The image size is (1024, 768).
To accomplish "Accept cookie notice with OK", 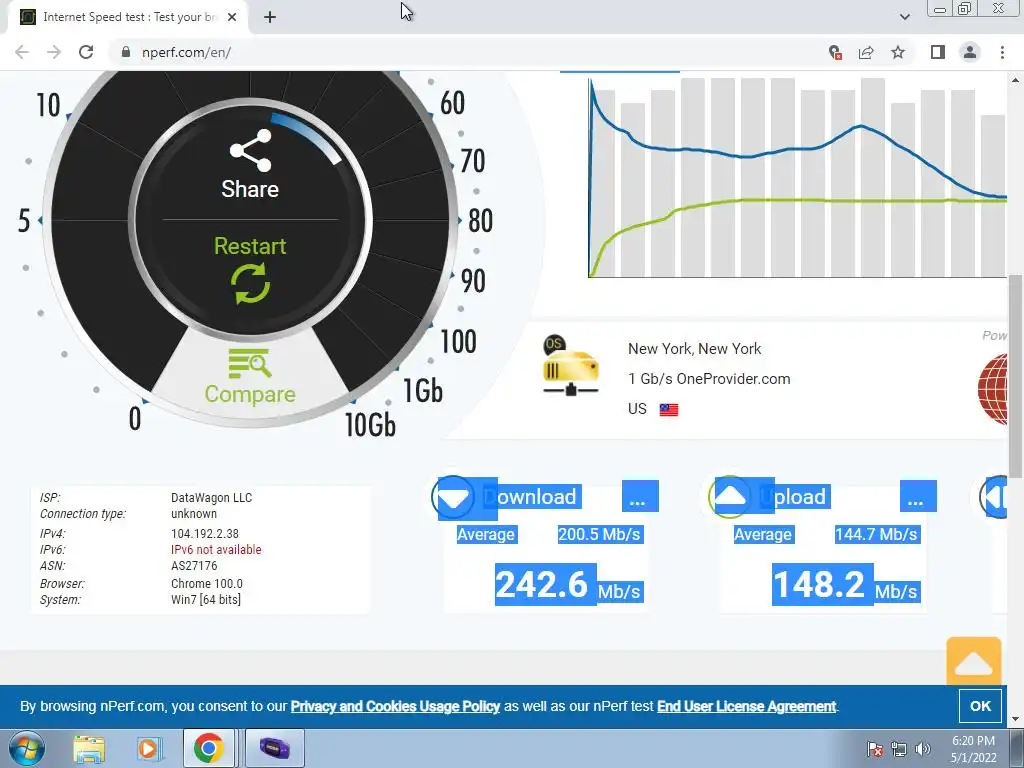I will pos(980,706).
